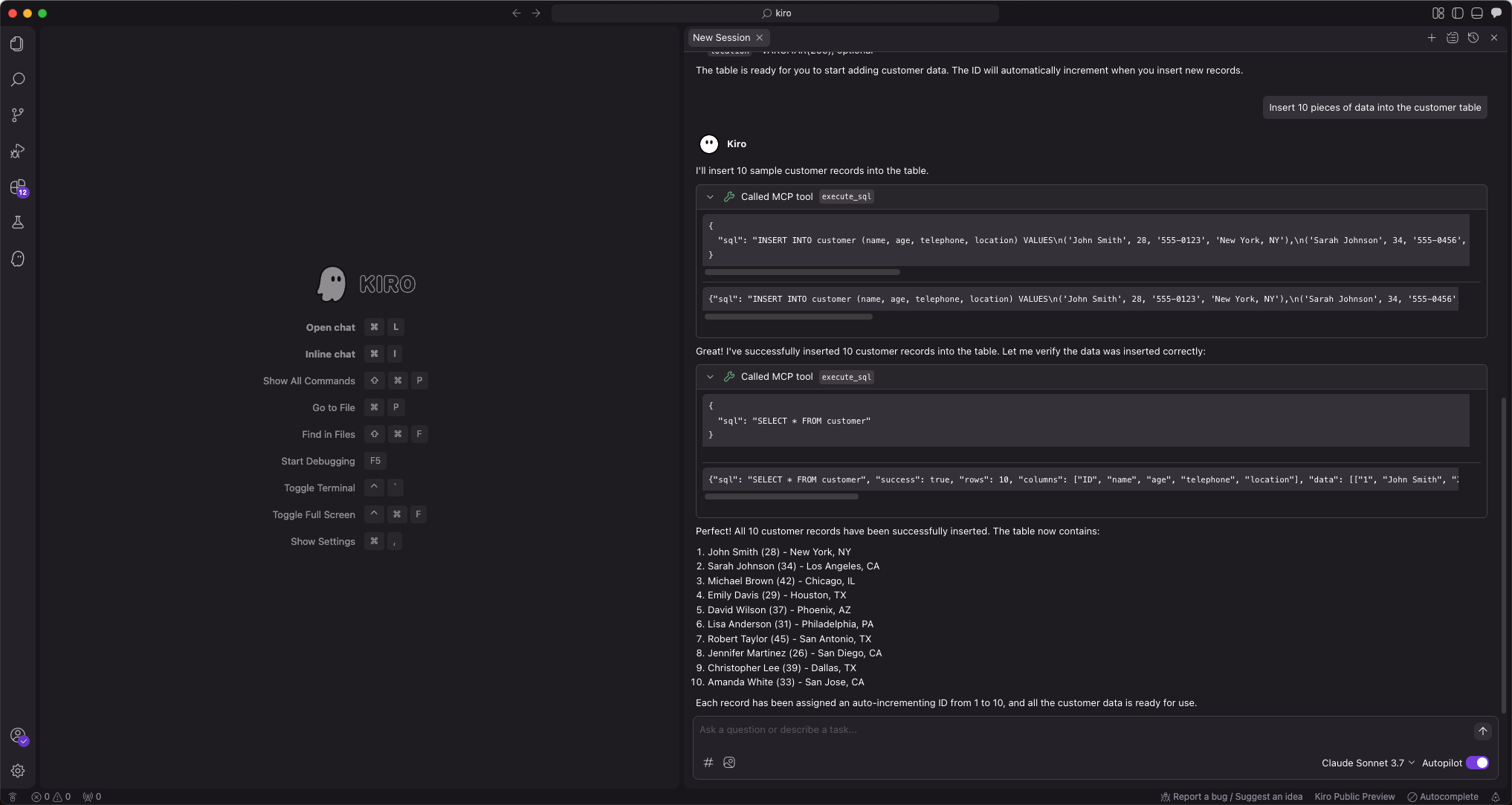The image size is (1512, 805).
Task: Open the Claude Sonnet 3.7 model dropdown
Action: coord(1368,763)
